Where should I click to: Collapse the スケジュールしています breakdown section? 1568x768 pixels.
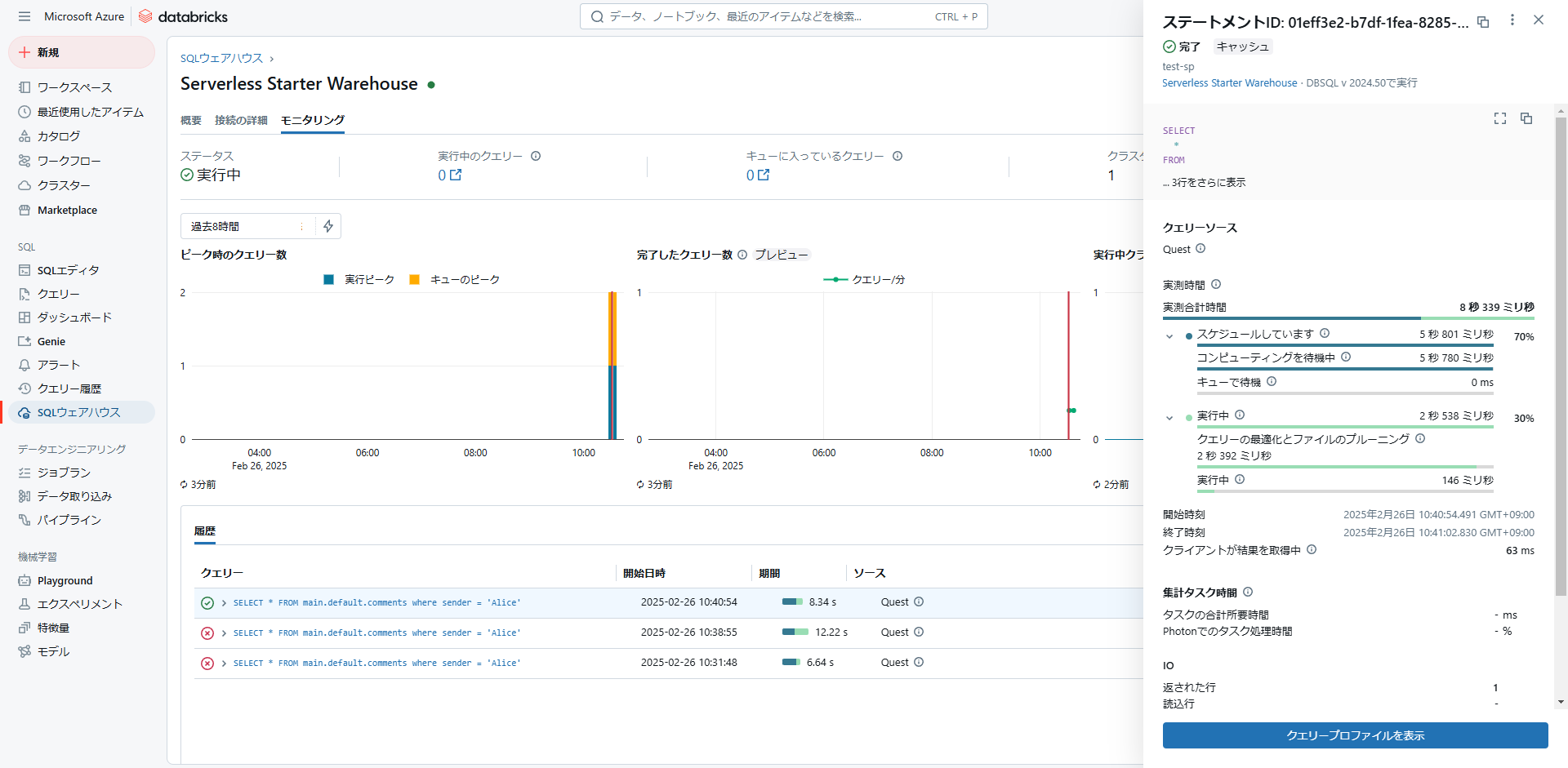[1168, 335]
